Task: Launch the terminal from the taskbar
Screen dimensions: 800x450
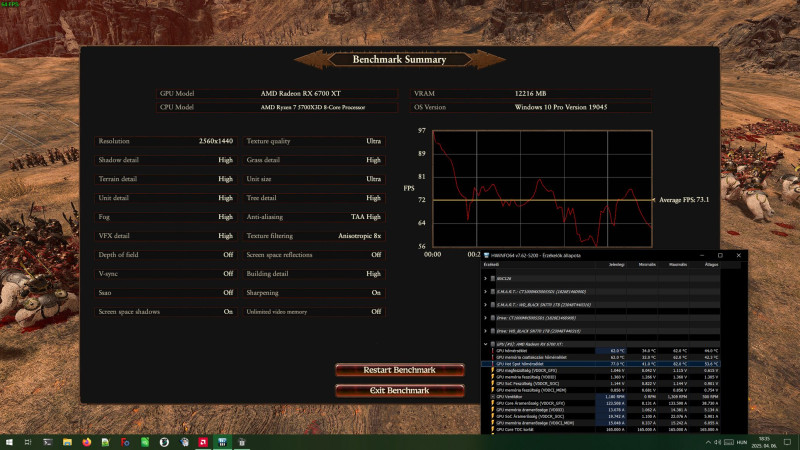Action: (x=47, y=442)
